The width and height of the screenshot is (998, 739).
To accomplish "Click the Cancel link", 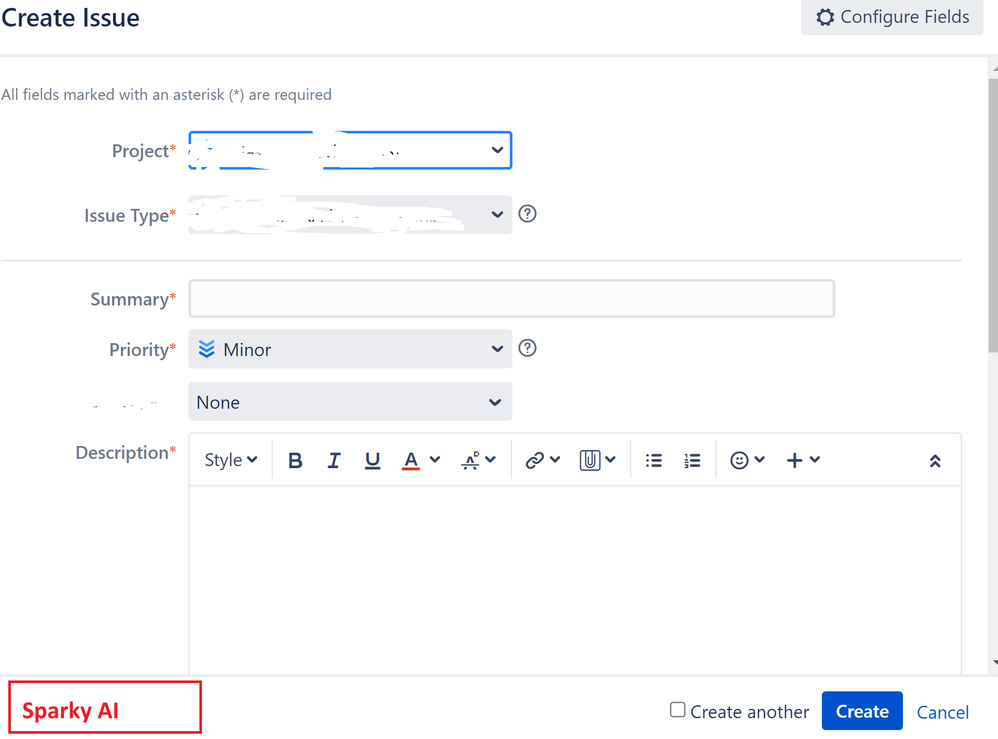I will (x=942, y=711).
